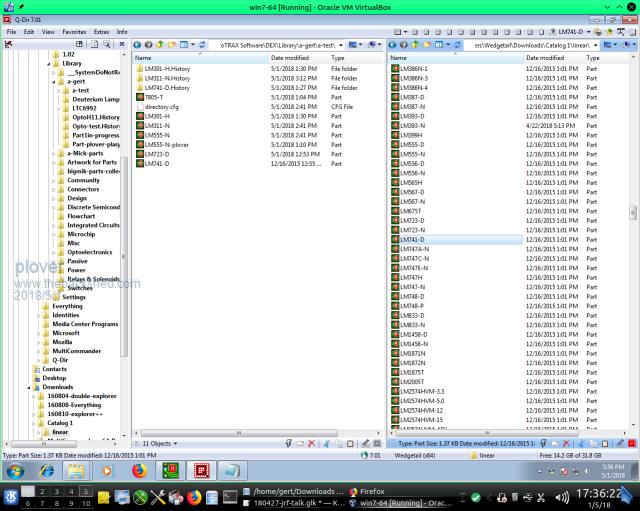Viewport: 640px width, 511px height.
Task: Click the 7805-T part icon in left pane
Action: pyautogui.click(x=139, y=97)
